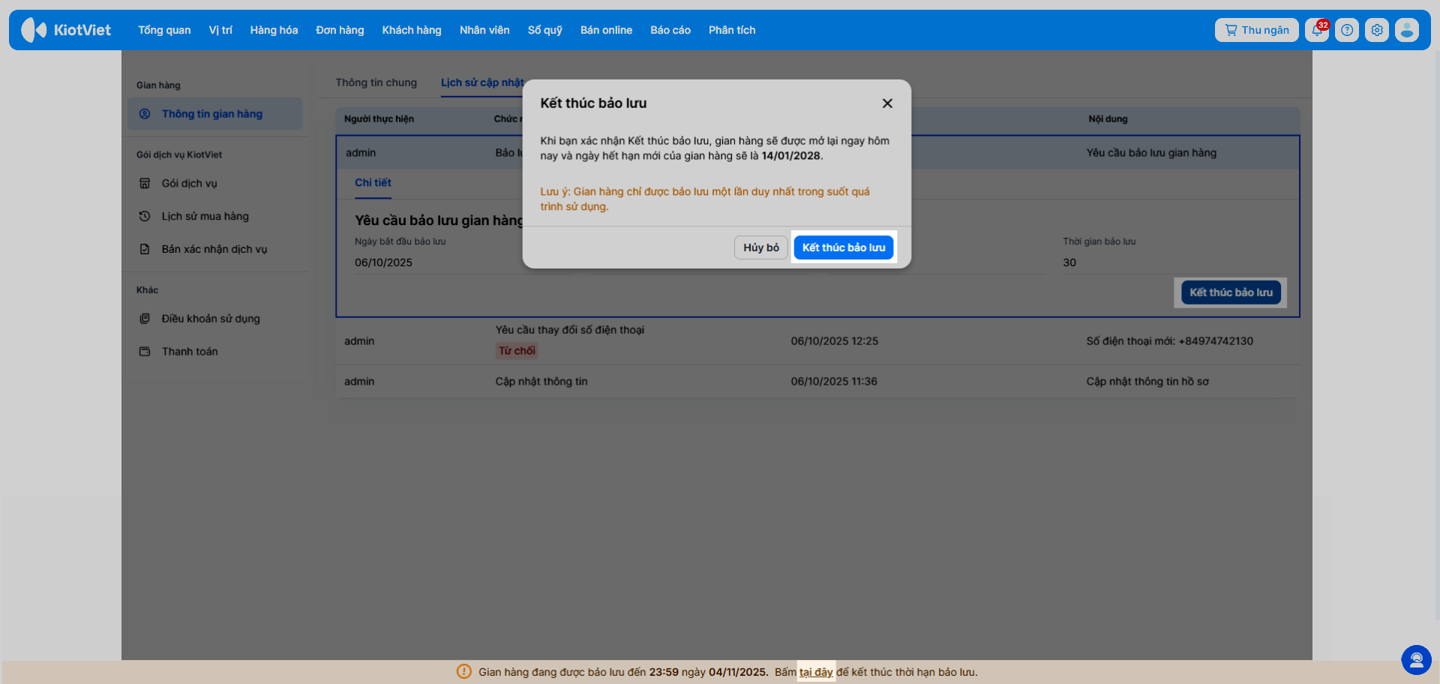Viewport: 1440px width, 684px height.
Task: Click the tại đây link in bottom banner
Action: coord(816,672)
